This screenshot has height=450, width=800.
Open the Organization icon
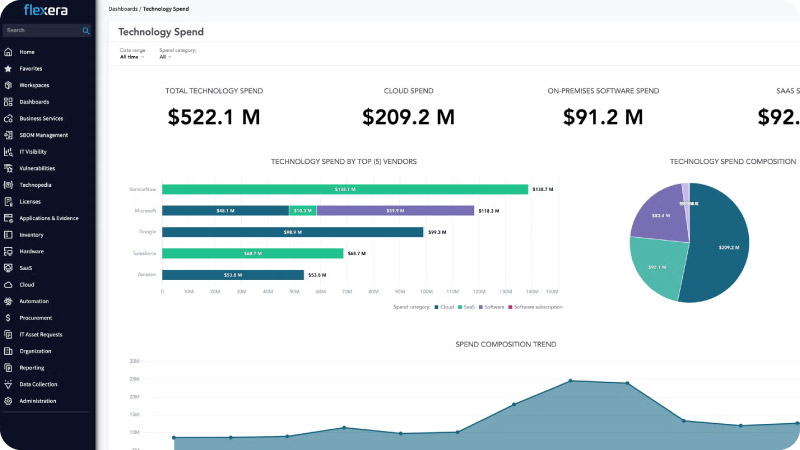click(x=8, y=351)
